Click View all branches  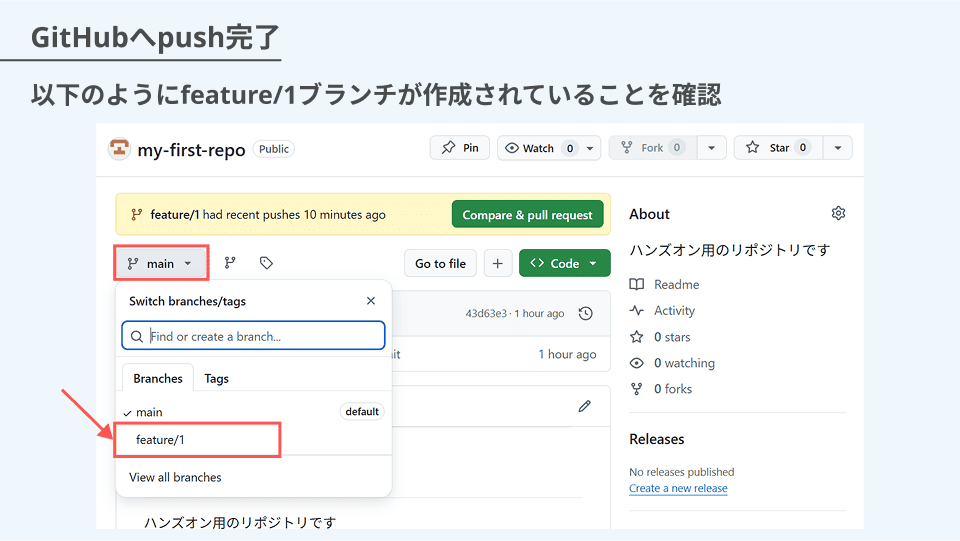pos(175,477)
